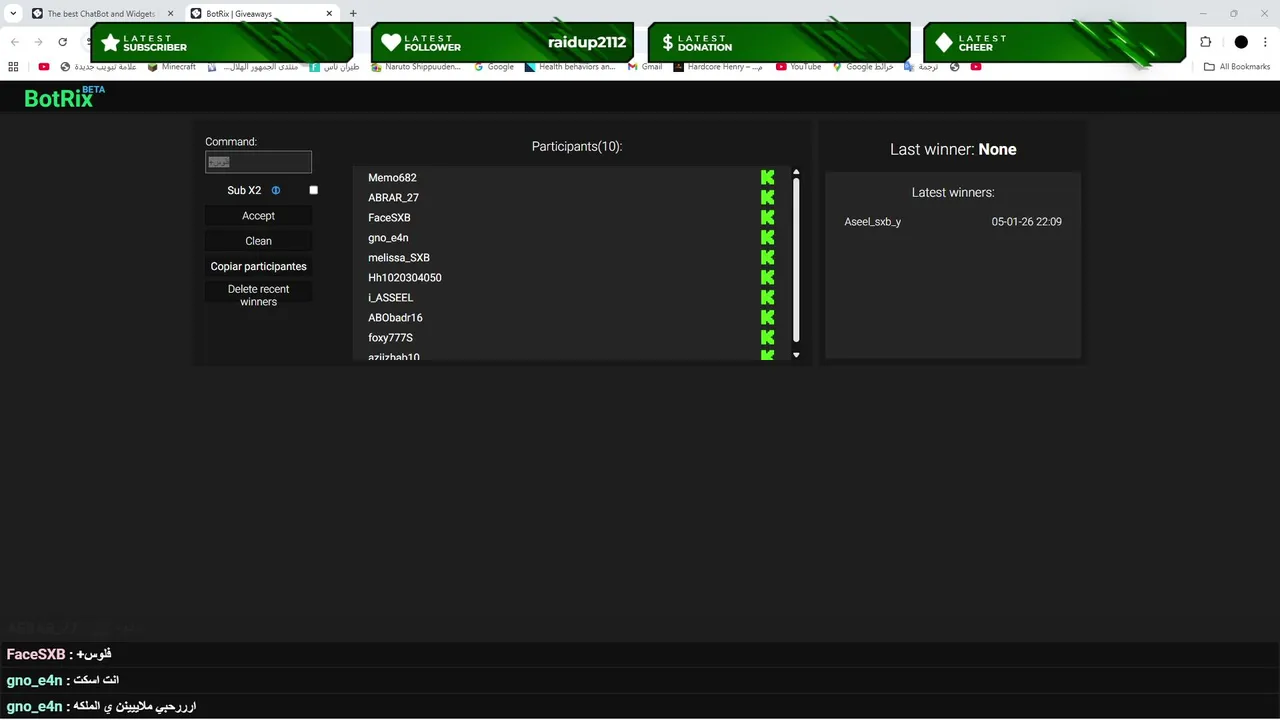This screenshot has height=720, width=1280.
Task: Open the Health behaviors bookmark
Action: pos(570,67)
